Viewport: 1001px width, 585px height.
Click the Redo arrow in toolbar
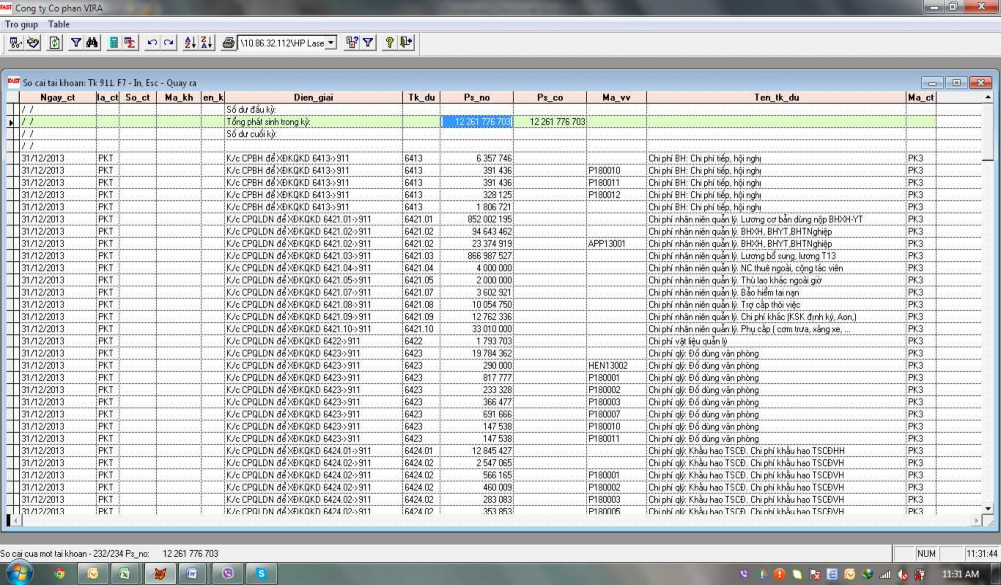(x=169, y=43)
